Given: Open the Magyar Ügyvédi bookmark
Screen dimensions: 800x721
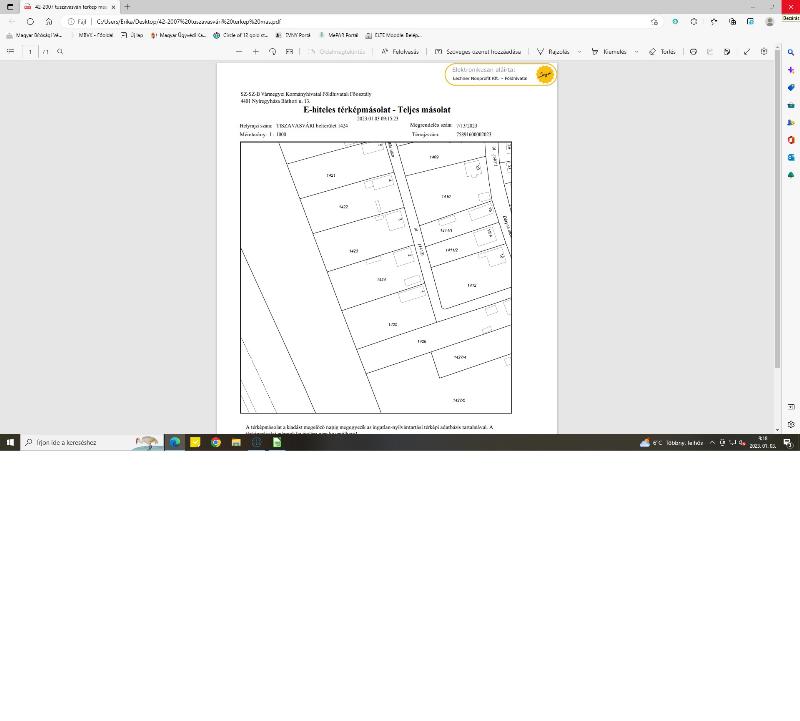Looking at the screenshot, I should pos(178,35).
